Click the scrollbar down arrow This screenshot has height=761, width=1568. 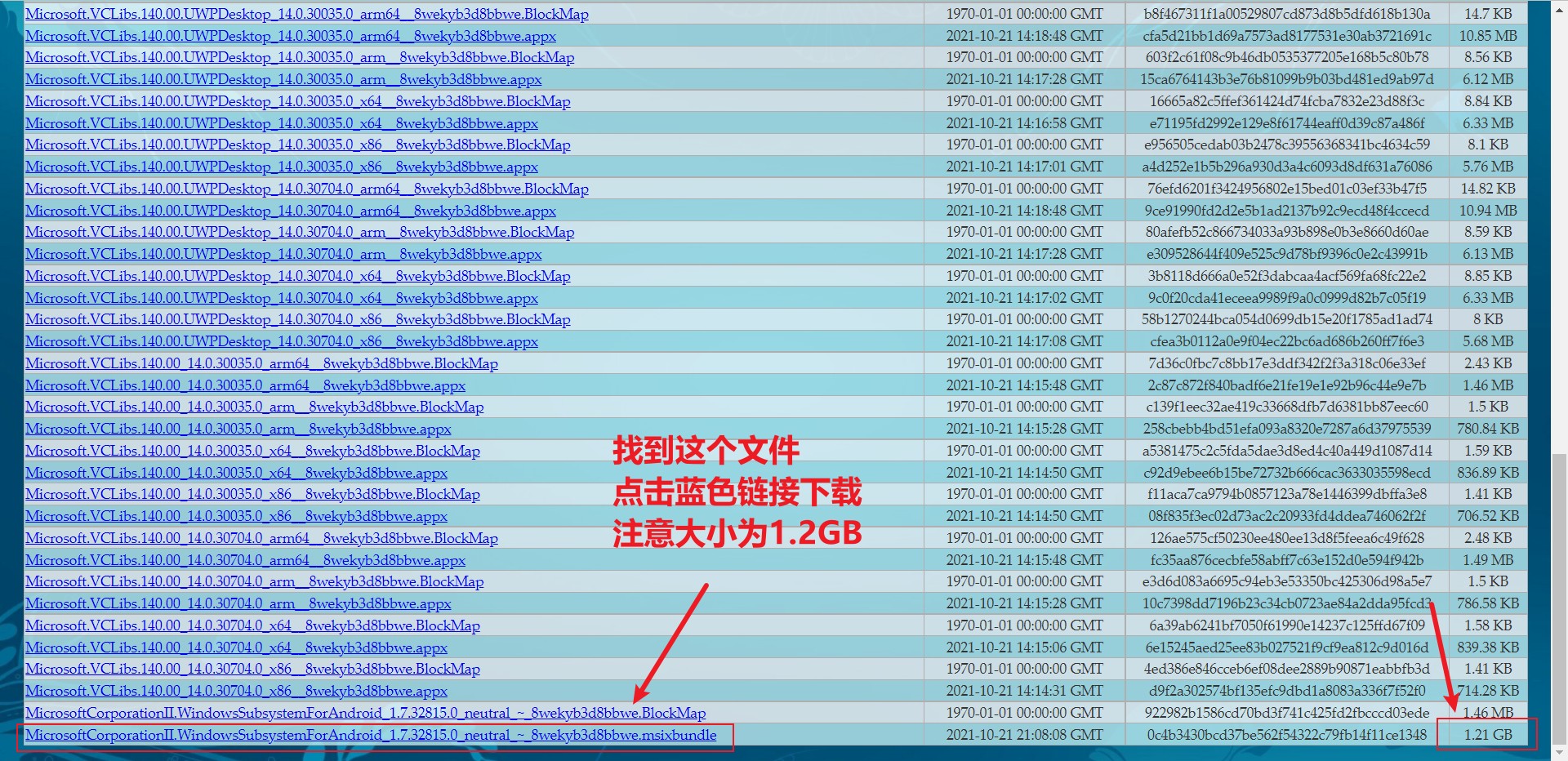pyautogui.click(x=1559, y=752)
